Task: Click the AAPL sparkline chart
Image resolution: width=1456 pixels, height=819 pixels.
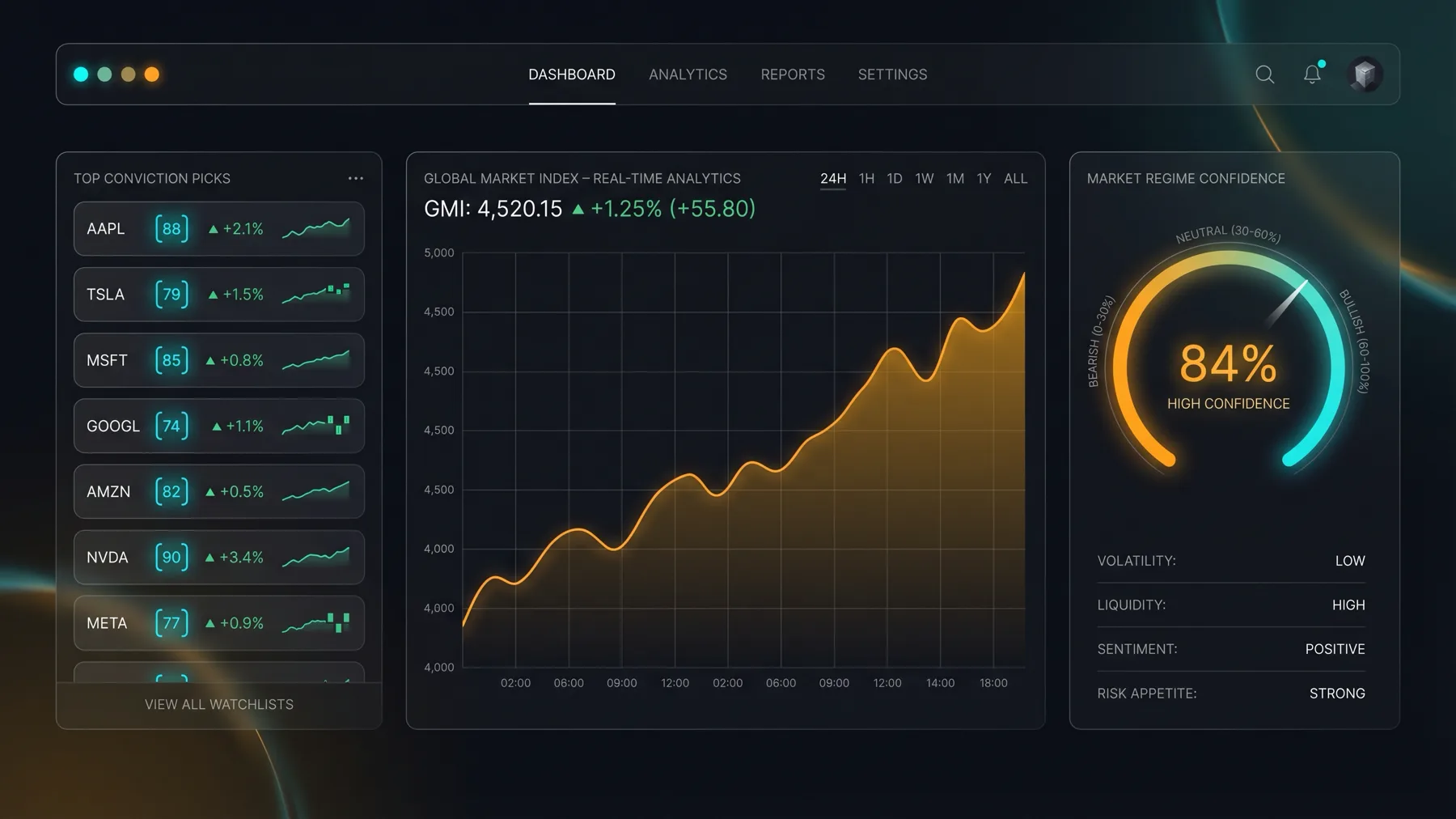Action: pyautogui.click(x=316, y=228)
